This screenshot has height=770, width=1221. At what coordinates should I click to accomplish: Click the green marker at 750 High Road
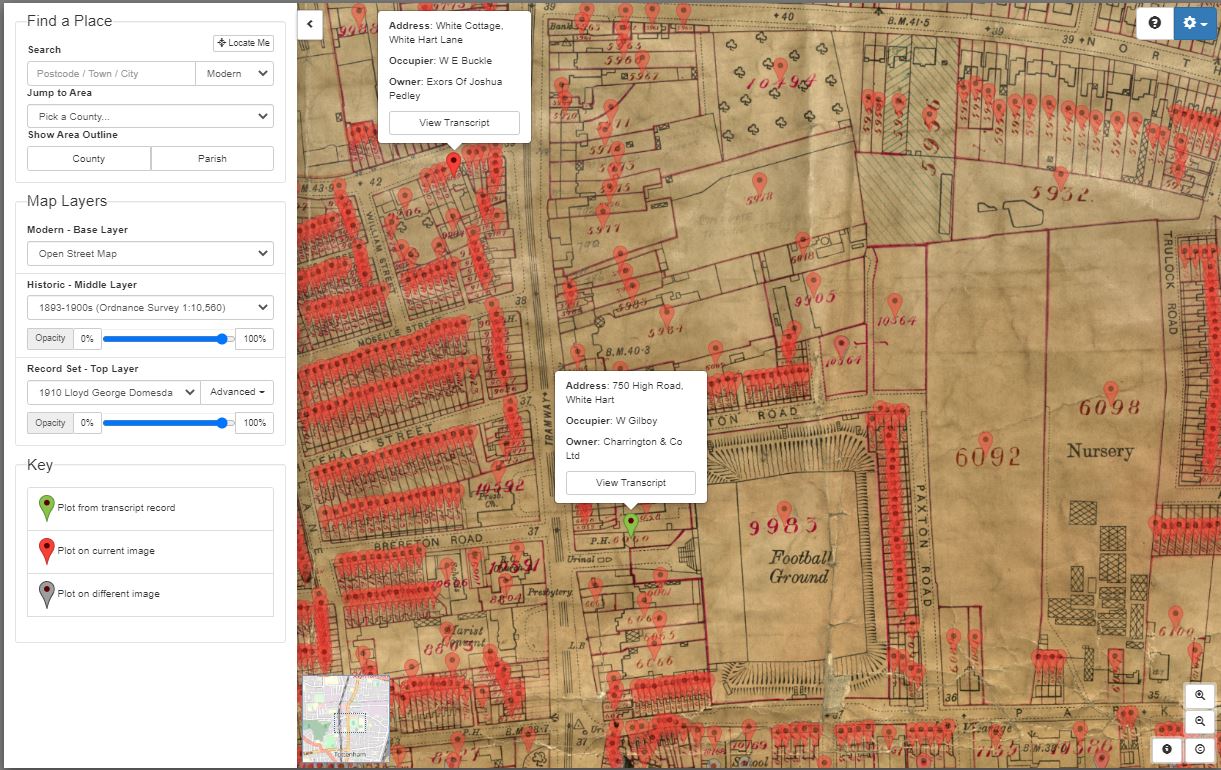[631, 523]
